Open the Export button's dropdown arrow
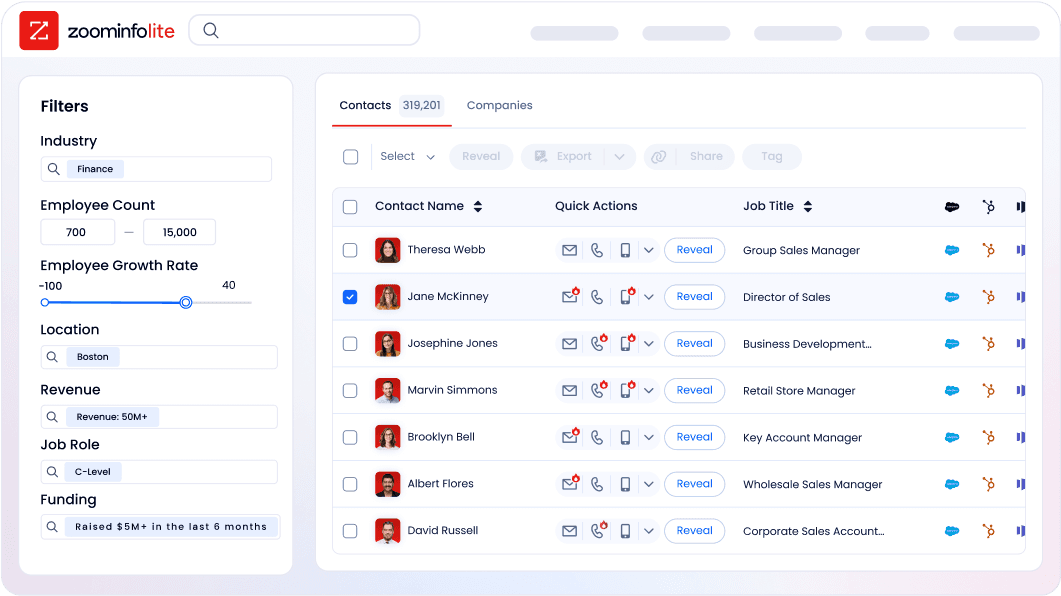The width and height of the screenshot is (1061, 596). (x=620, y=156)
